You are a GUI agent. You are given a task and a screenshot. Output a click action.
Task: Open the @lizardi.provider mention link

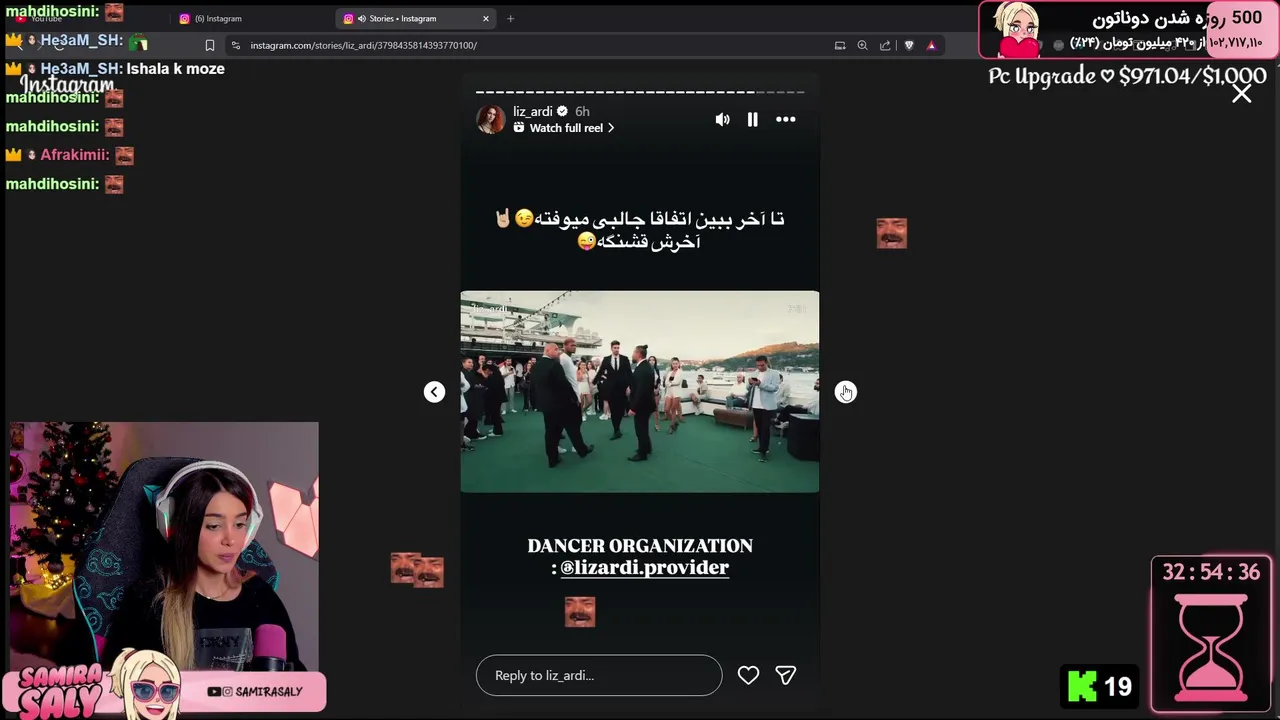(x=644, y=567)
